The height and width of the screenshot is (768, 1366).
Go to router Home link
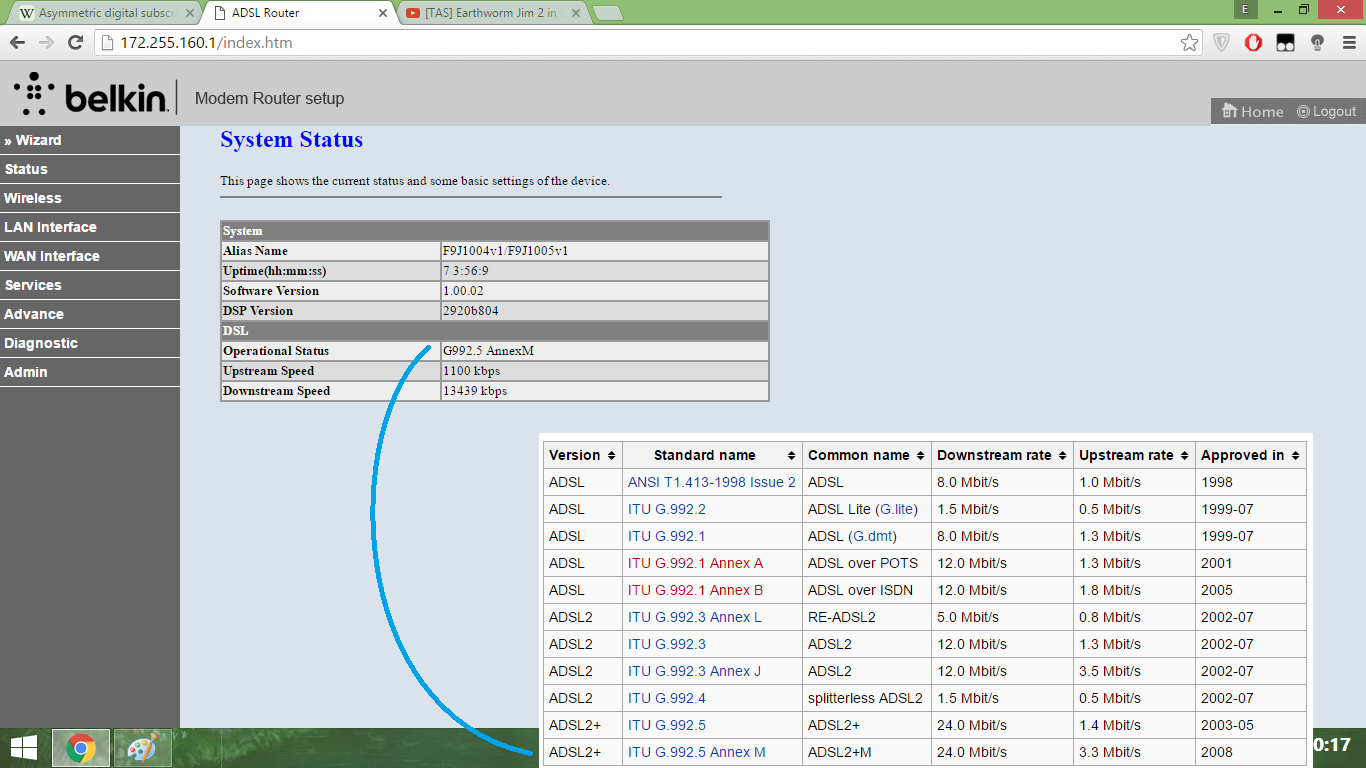[x=1252, y=112]
